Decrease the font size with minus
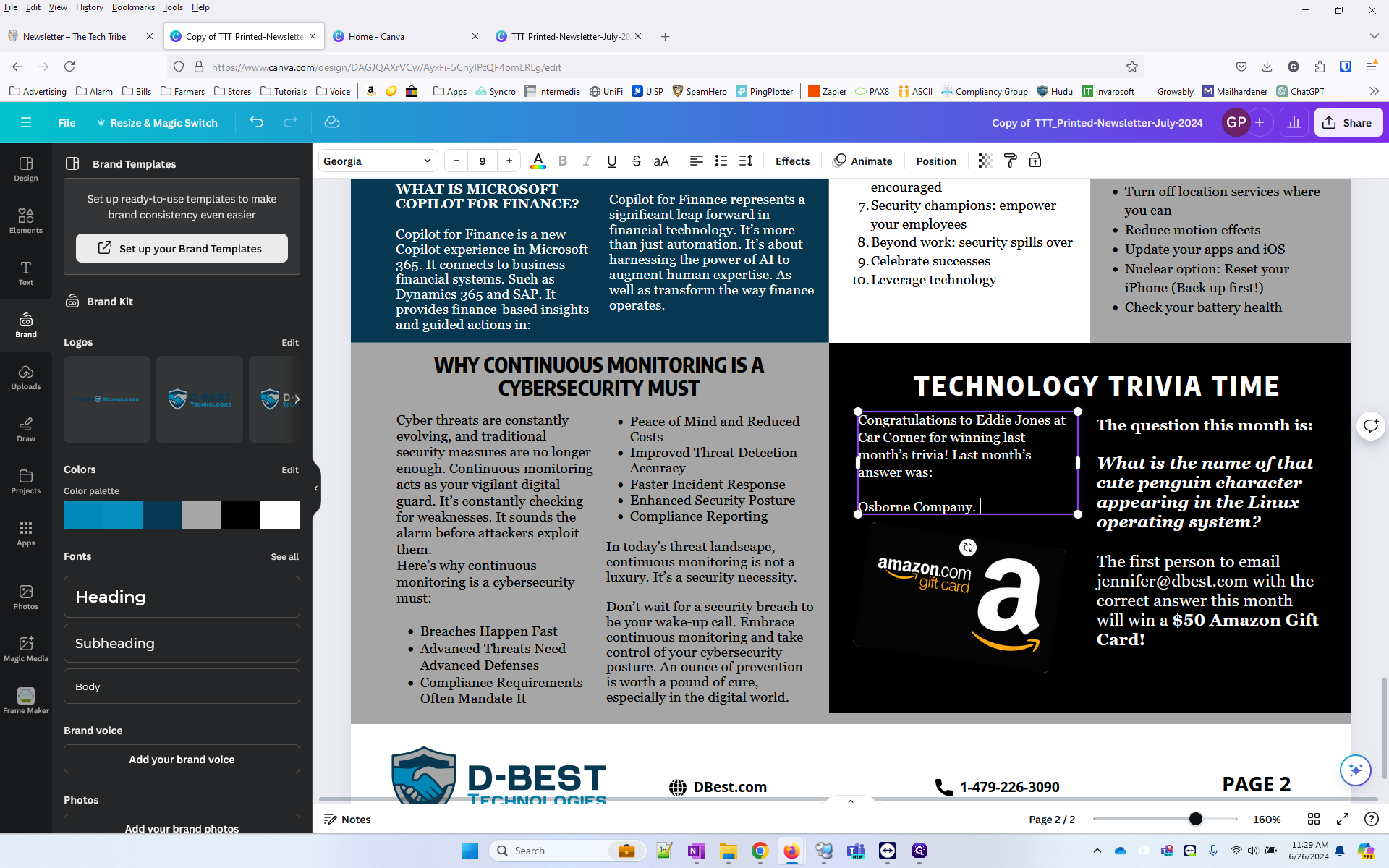This screenshot has height=868, width=1389. pyautogui.click(x=456, y=161)
